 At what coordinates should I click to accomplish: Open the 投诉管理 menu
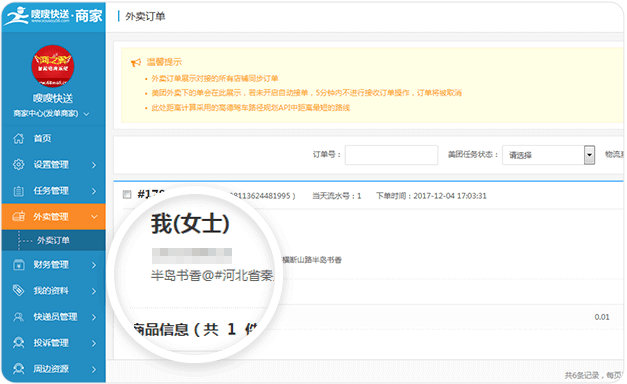pos(51,343)
